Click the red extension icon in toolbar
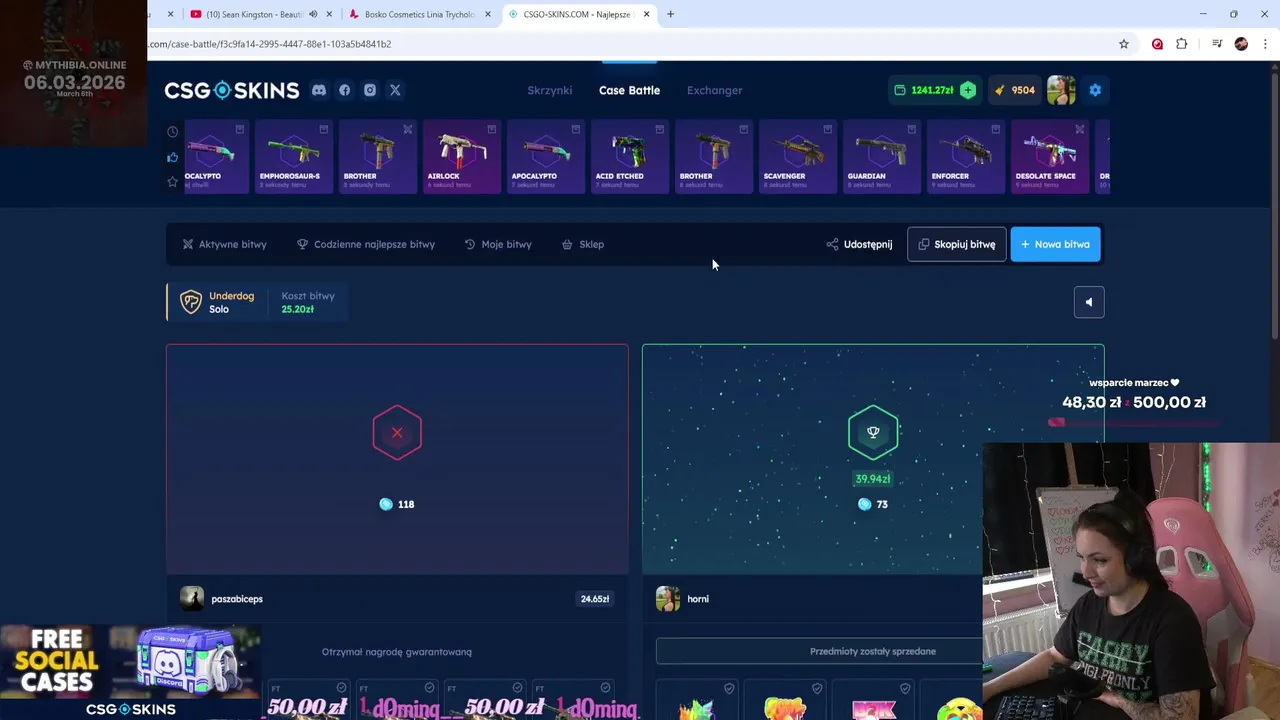Viewport: 1280px width, 720px height. click(1157, 44)
